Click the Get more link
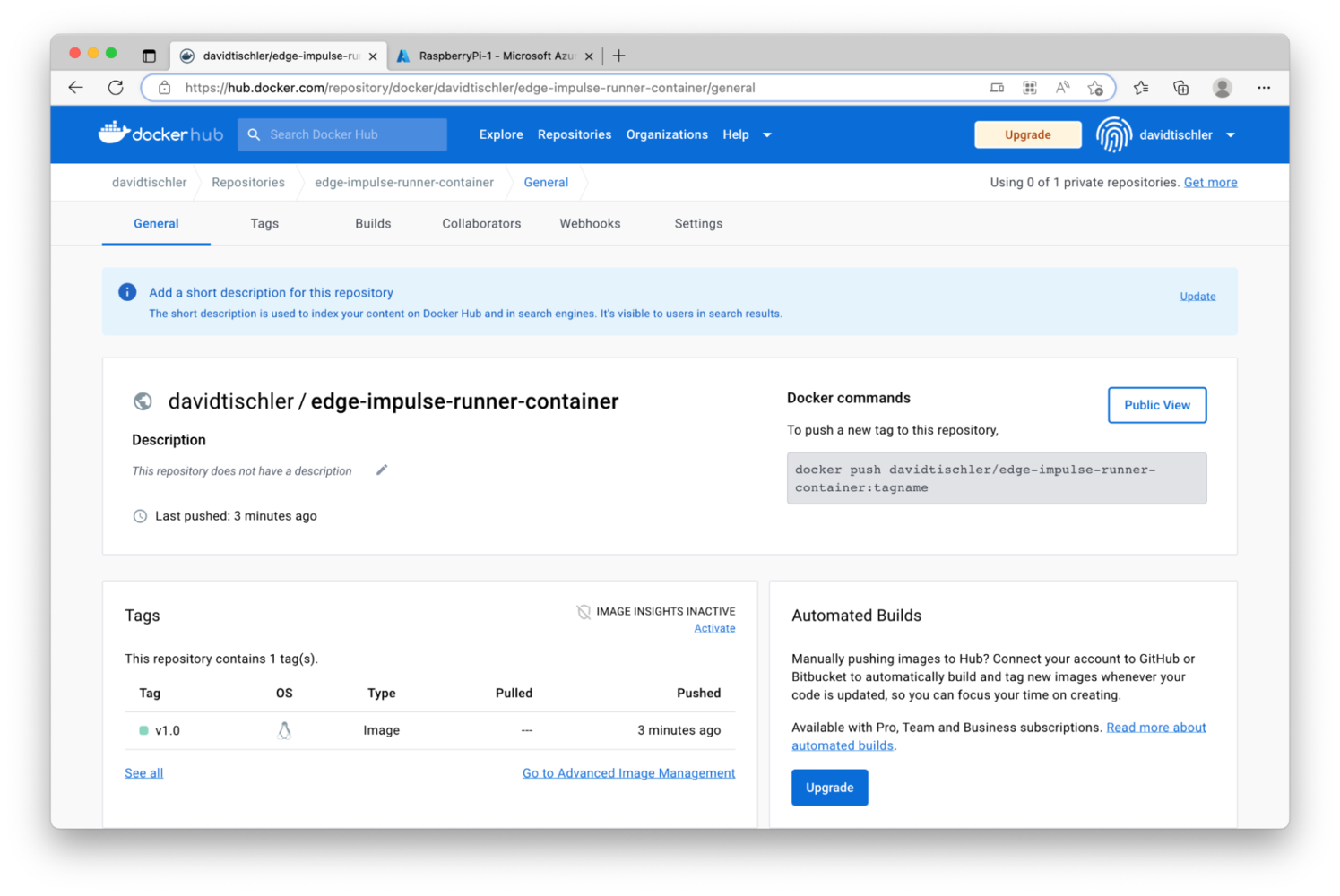Screen dimensions: 1340x896 pyautogui.click(x=1210, y=182)
